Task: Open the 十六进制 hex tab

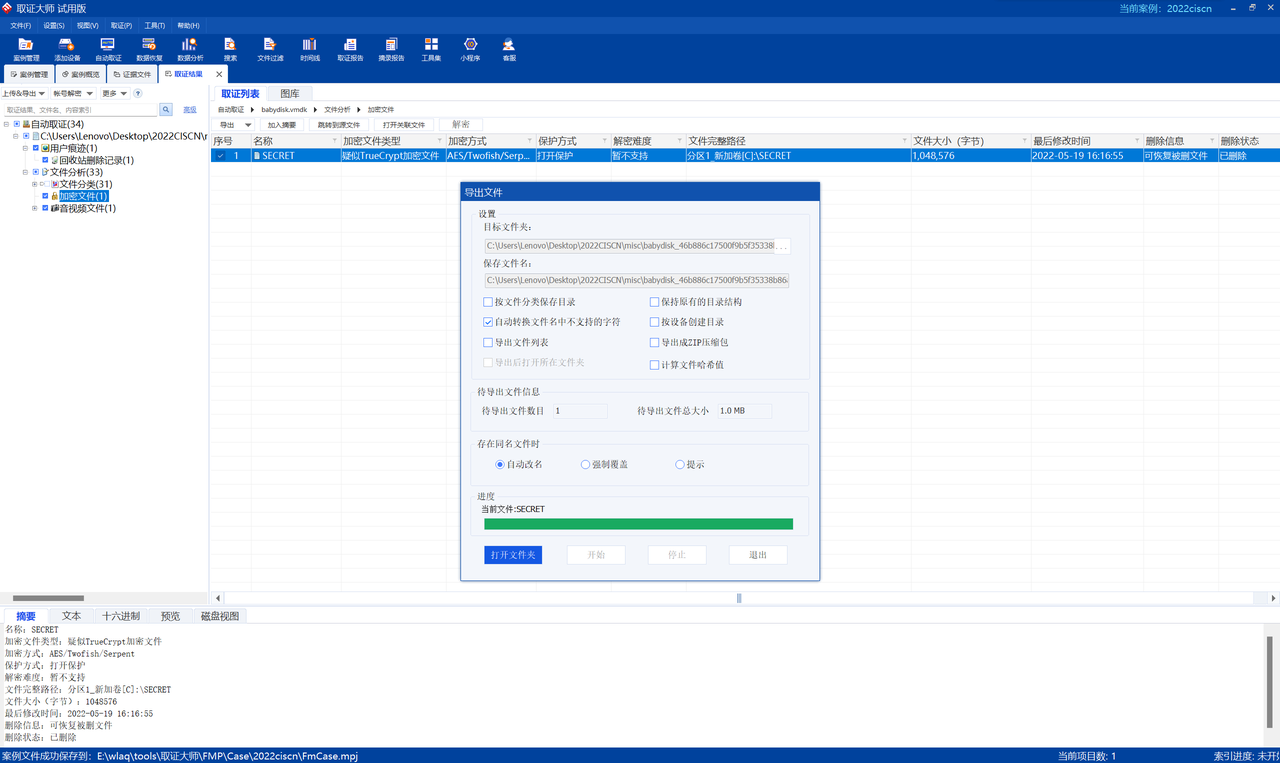Action: click(121, 616)
